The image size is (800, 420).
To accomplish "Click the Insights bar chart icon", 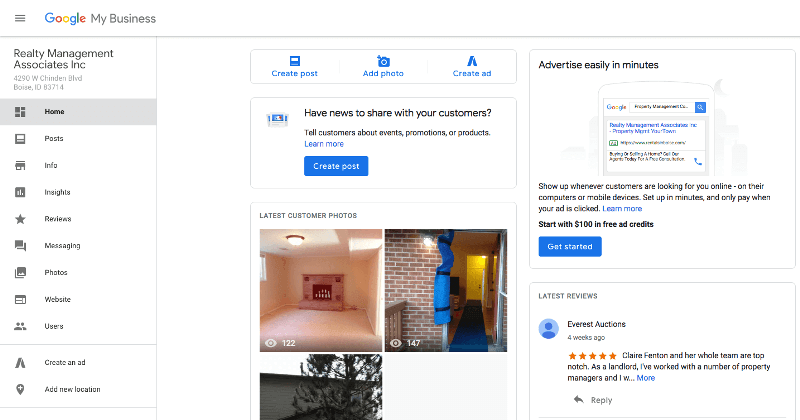I will tap(20, 192).
